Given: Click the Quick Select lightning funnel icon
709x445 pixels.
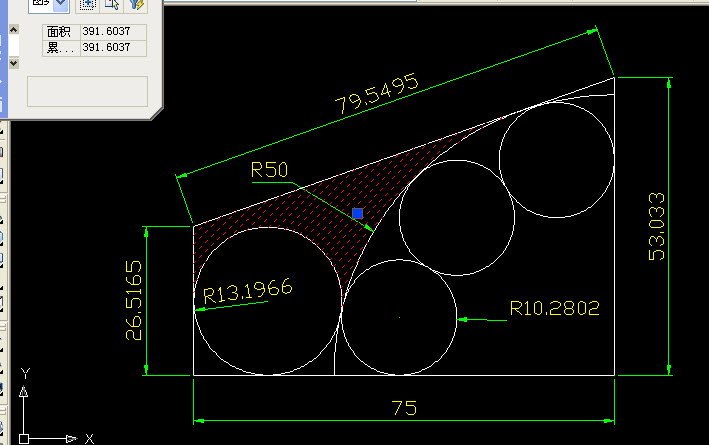Looking at the screenshot, I should [x=136, y=5].
